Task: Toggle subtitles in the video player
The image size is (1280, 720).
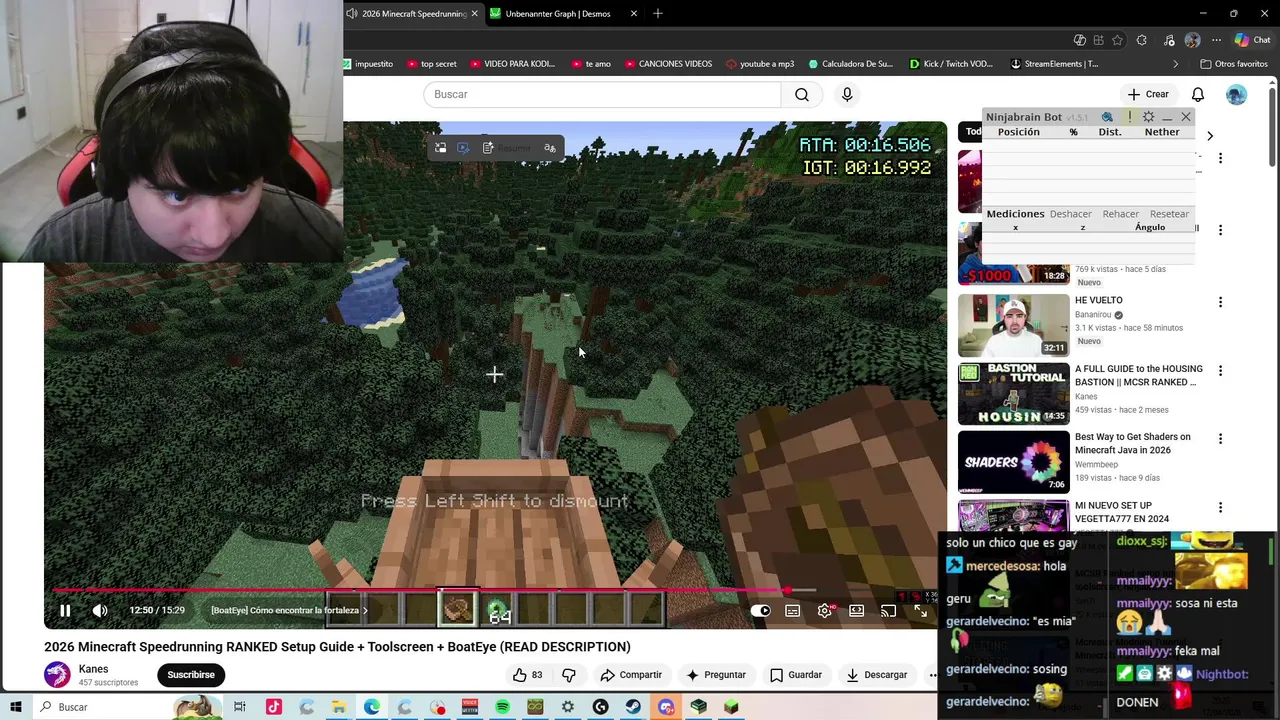Action: click(793, 610)
